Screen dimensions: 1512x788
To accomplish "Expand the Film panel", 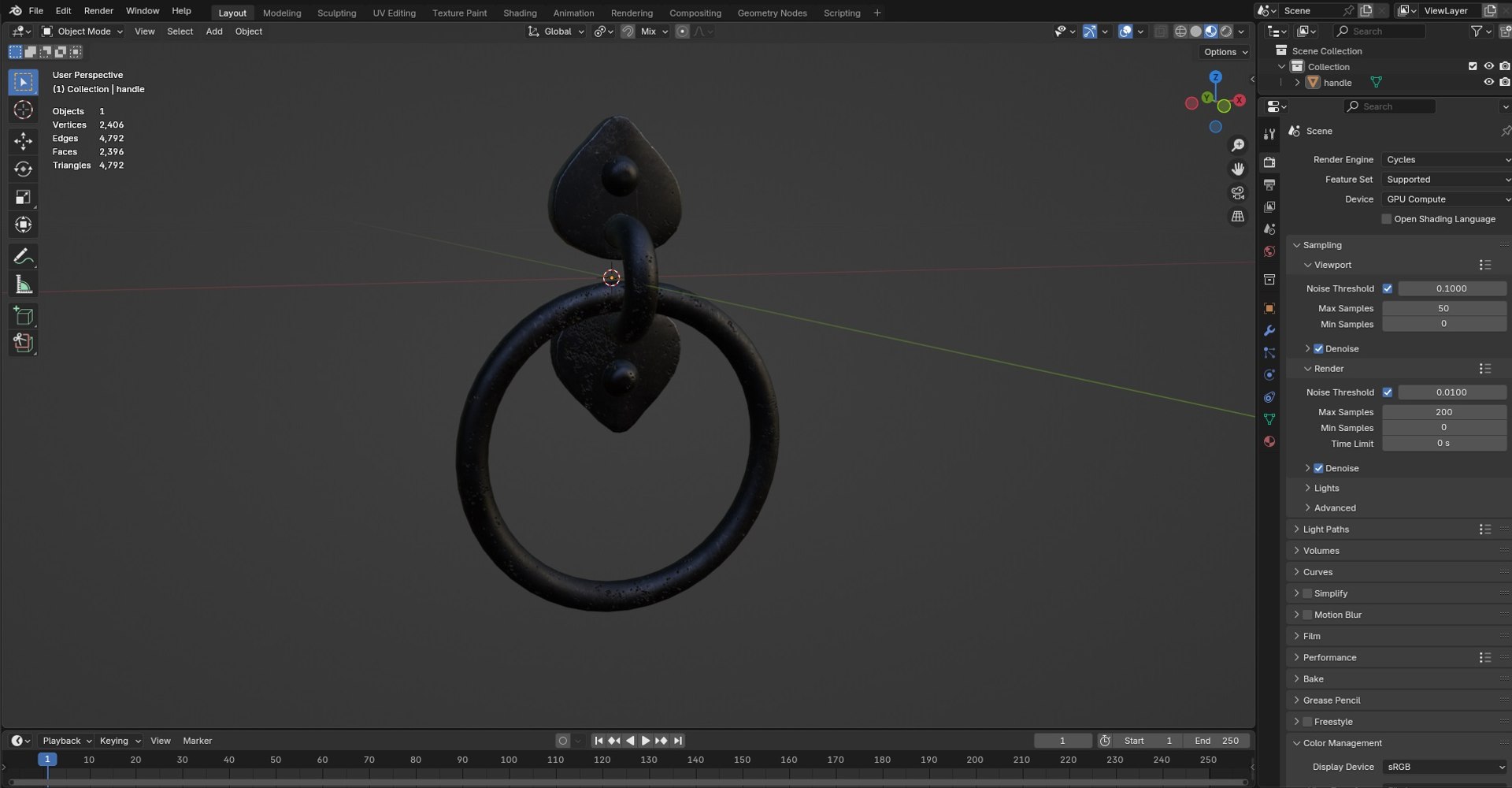I will pyautogui.click(x=1311, y=637).
